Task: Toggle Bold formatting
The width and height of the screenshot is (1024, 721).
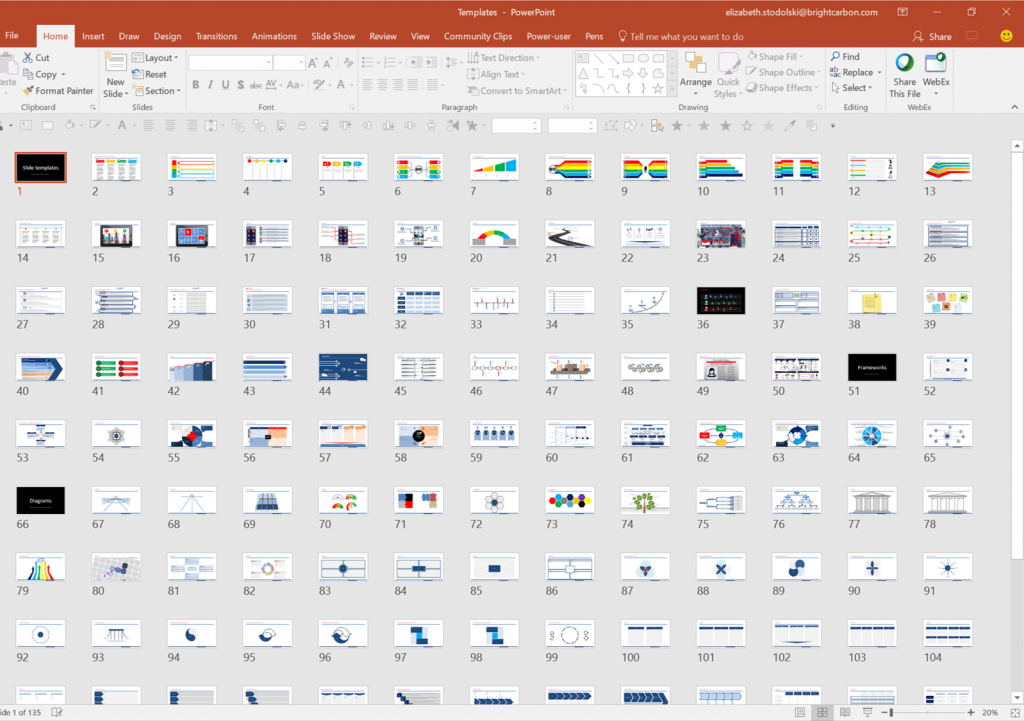Action: pyautogui.click(x=195, y=85)
